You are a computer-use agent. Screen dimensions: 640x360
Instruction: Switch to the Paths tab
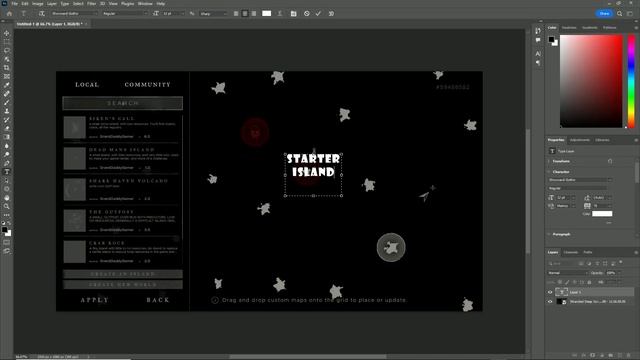coord(588,252)
